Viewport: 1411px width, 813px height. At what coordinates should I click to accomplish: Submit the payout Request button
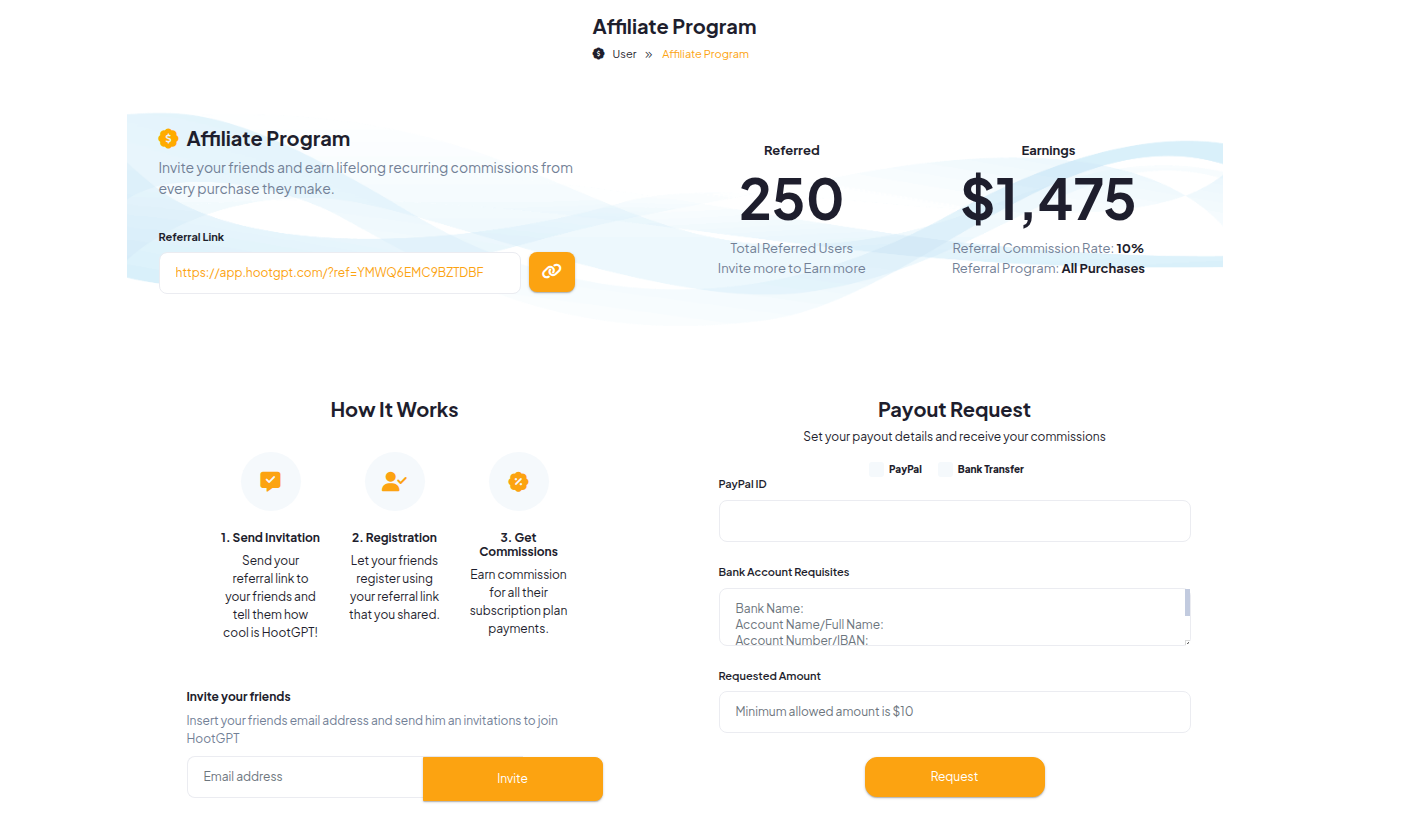(x=954, y=777)
